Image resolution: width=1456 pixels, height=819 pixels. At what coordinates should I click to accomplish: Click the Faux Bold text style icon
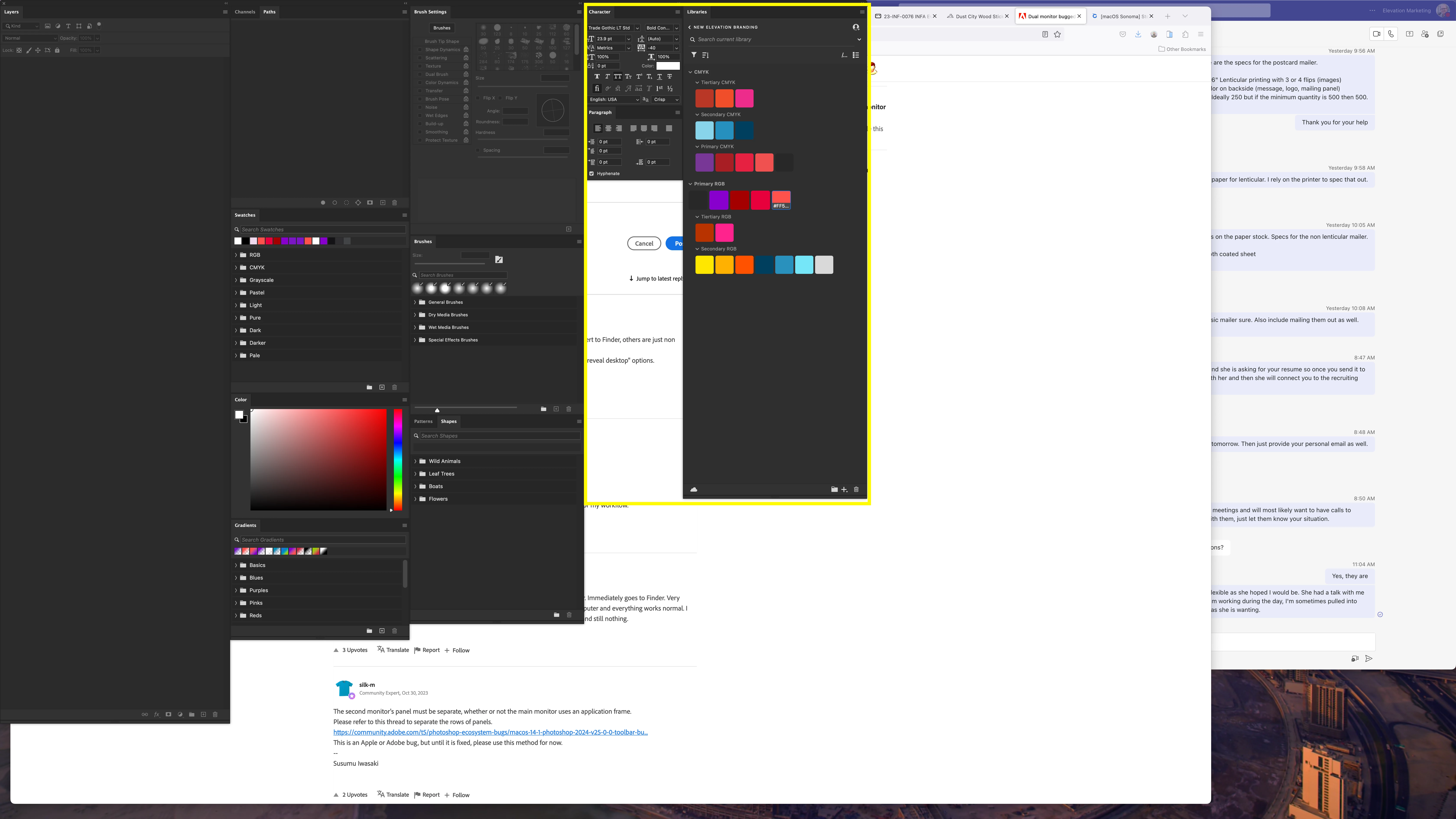click(x=597, y=76)
